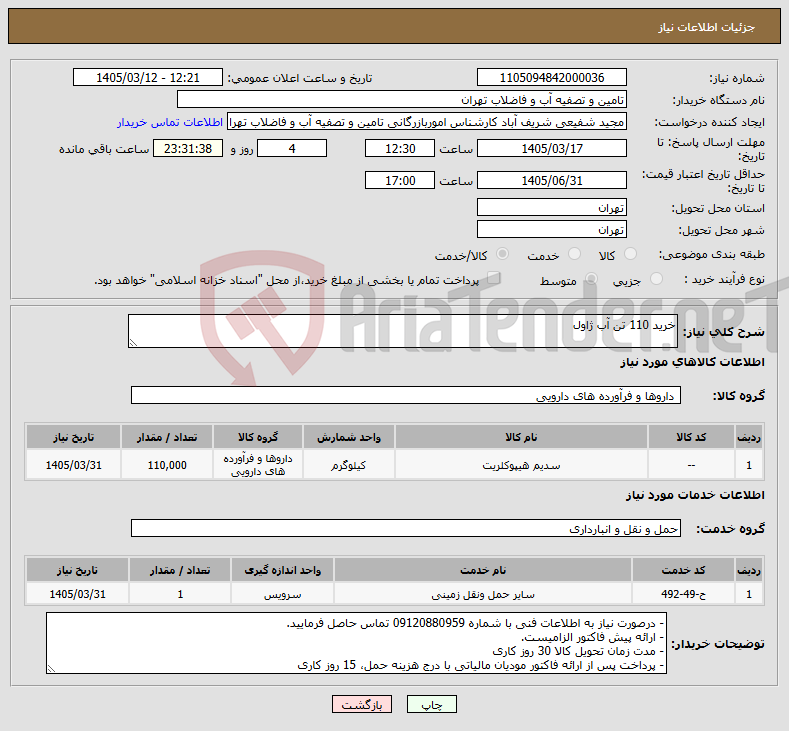Click the نام خدمت column header
This screenshot has width=789, height=731.
click(x=483, y=571)
